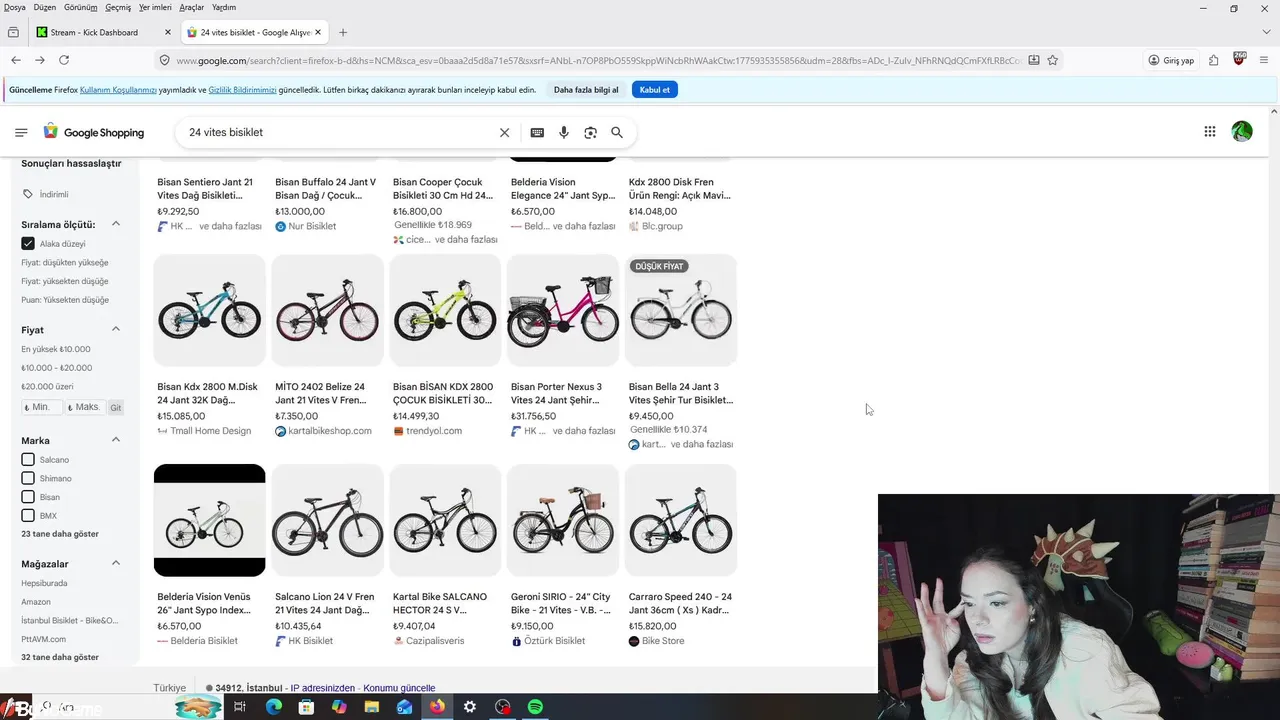The width and height of the screenshot is (1280, 720).
Task: Close the 24 vites bisiklet tab
Action: pos(319,32)
